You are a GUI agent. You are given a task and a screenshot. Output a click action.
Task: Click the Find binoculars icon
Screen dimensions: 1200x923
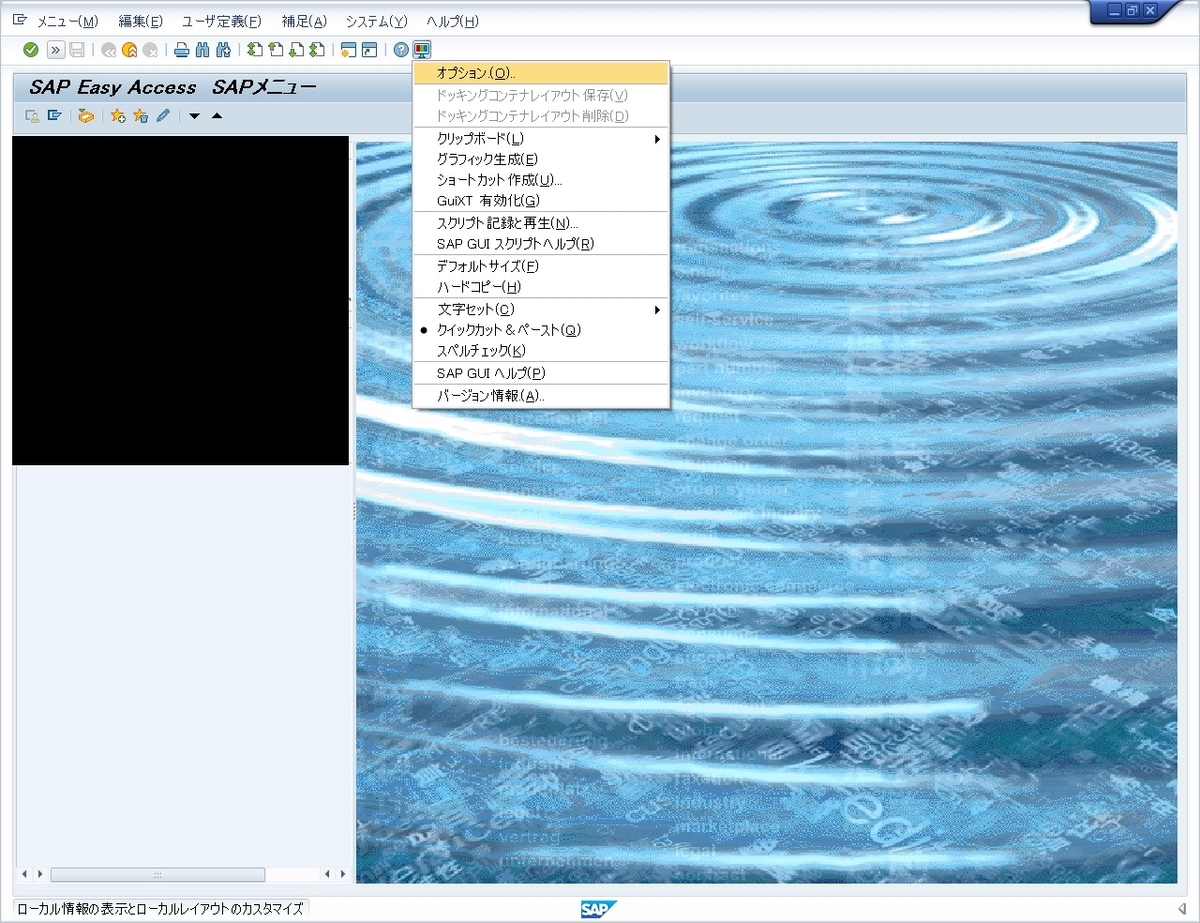click(202, 50)
